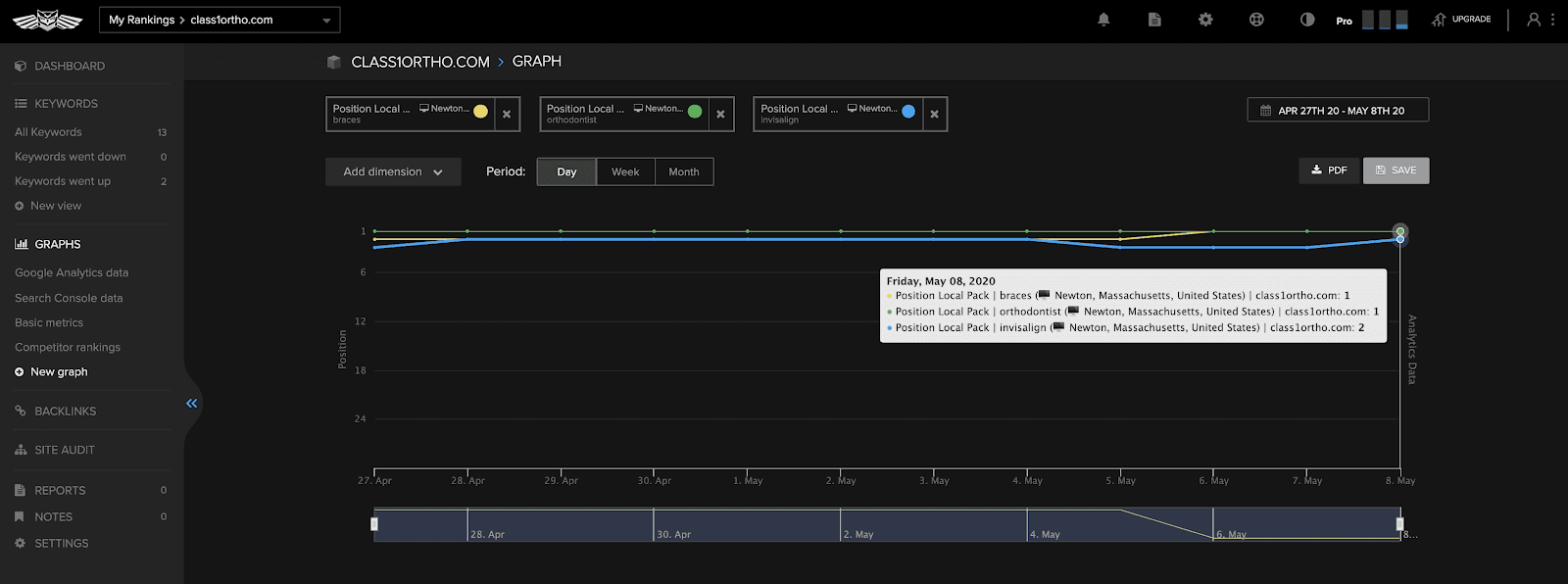1568x584 pixels.
Task: Remove the braces dimension
Action: tap(507, 114)
